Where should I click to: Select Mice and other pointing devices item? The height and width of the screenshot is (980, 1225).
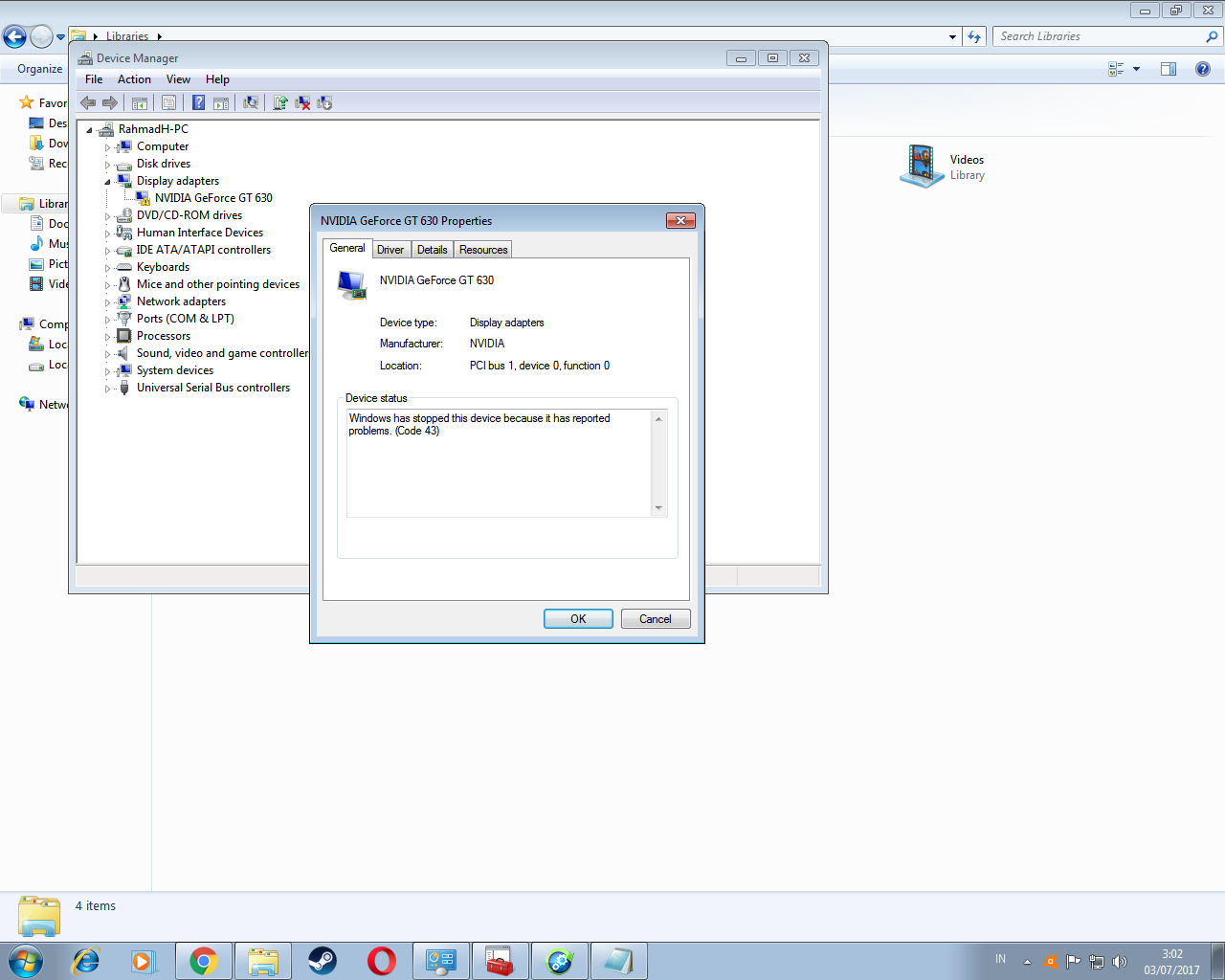click(217, 284)
